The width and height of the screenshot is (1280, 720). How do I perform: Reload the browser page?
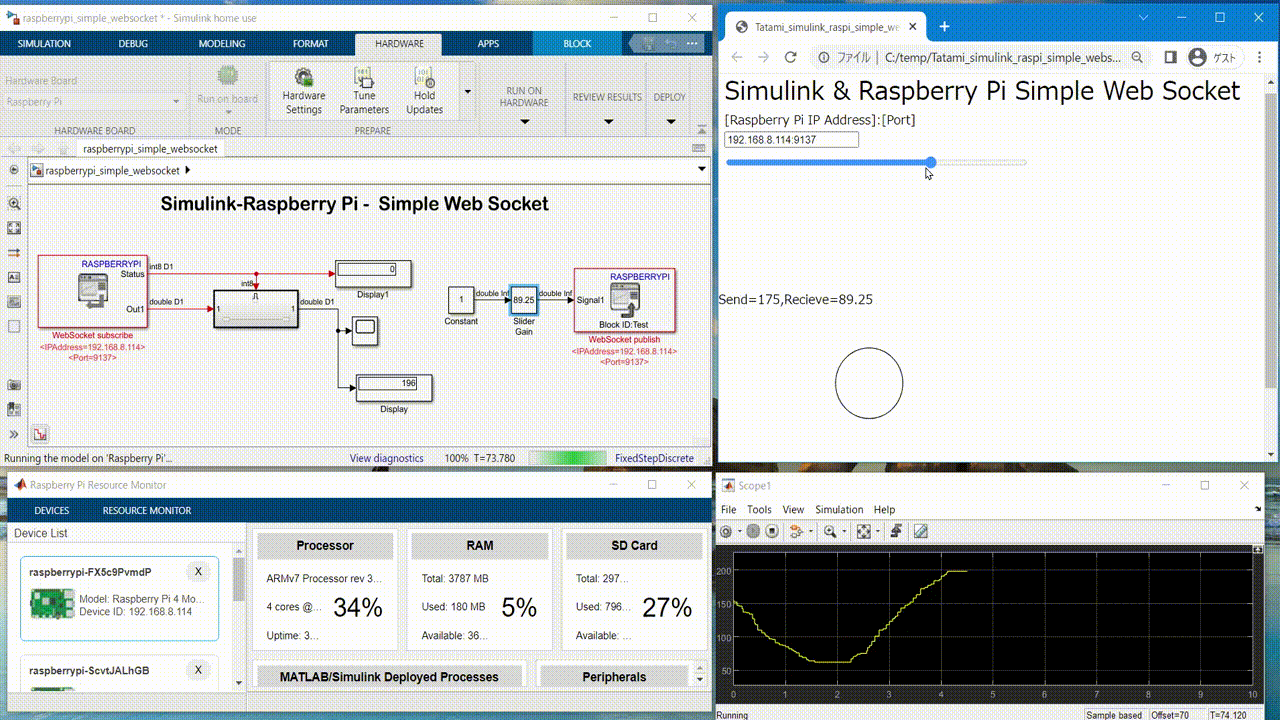[790, 57]
